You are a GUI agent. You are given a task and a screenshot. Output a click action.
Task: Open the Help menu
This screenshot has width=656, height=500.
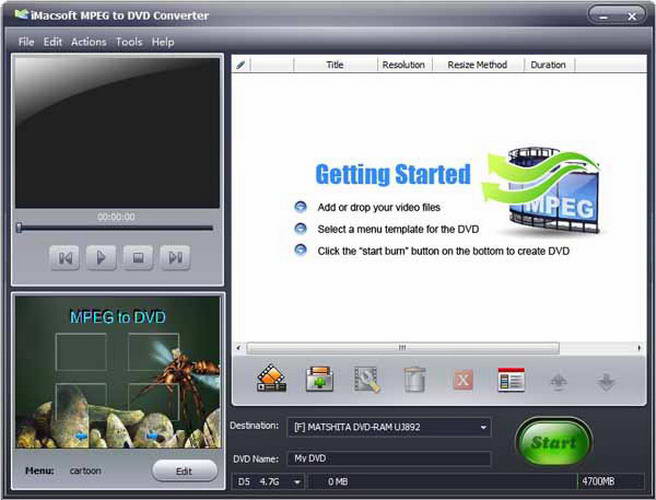click(x=163, y=42)
